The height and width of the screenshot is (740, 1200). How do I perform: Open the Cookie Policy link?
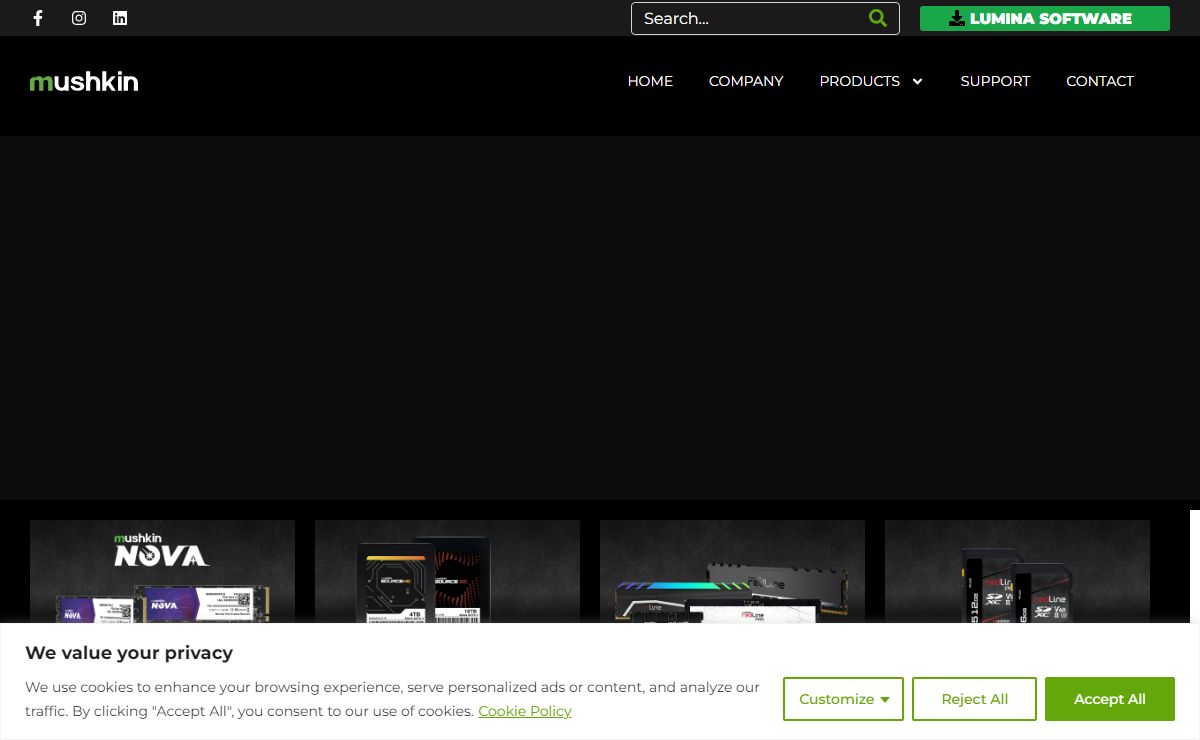[525, 711]
